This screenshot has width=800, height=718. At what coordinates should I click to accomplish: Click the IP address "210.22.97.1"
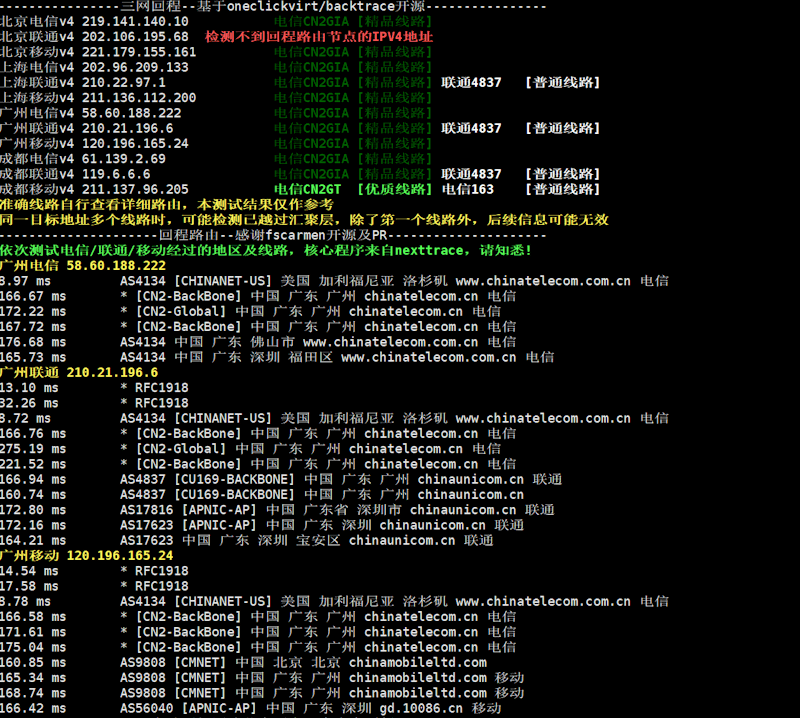(124, 83)
